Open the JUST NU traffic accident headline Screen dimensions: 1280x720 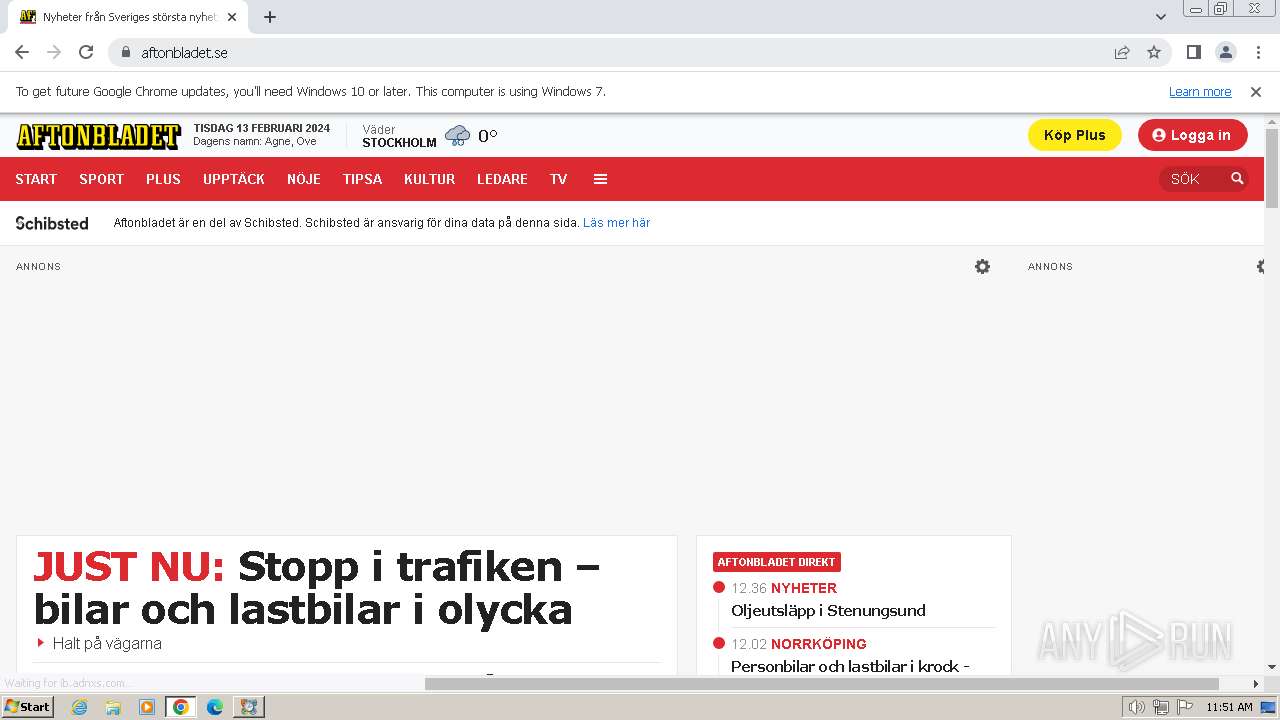click(317, 588)
